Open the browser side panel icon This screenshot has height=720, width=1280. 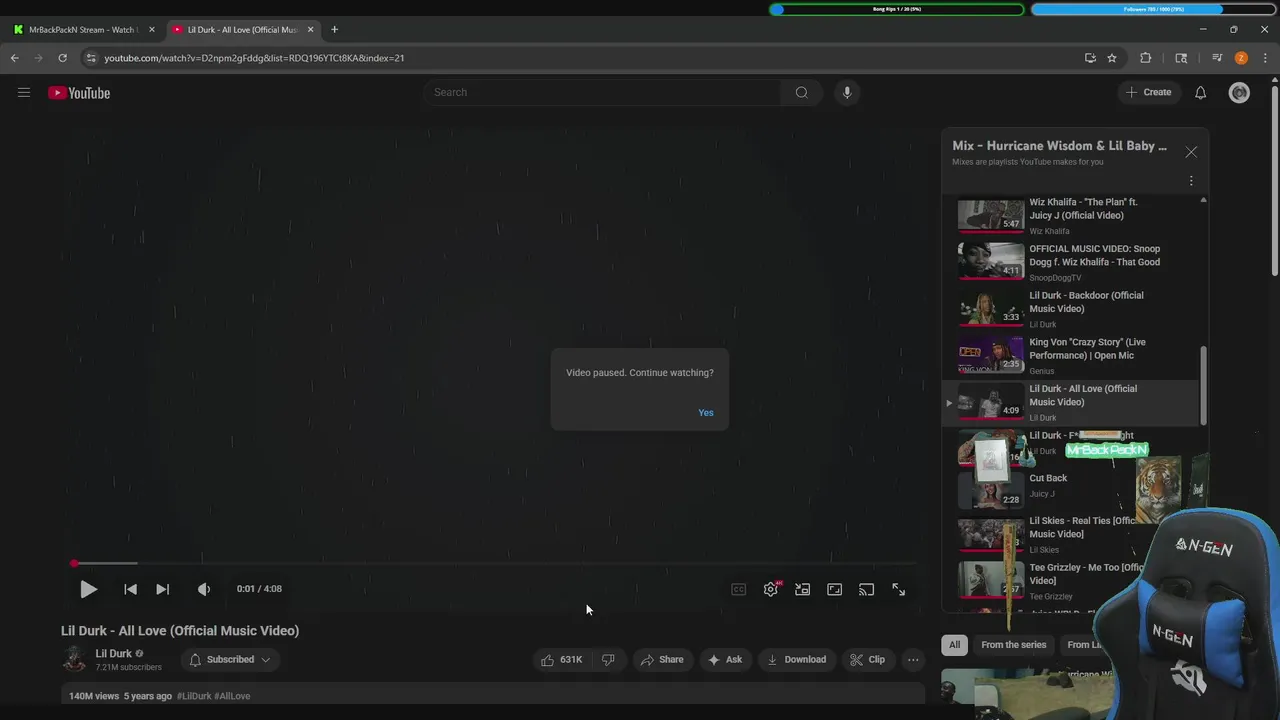coord(1181,58)
